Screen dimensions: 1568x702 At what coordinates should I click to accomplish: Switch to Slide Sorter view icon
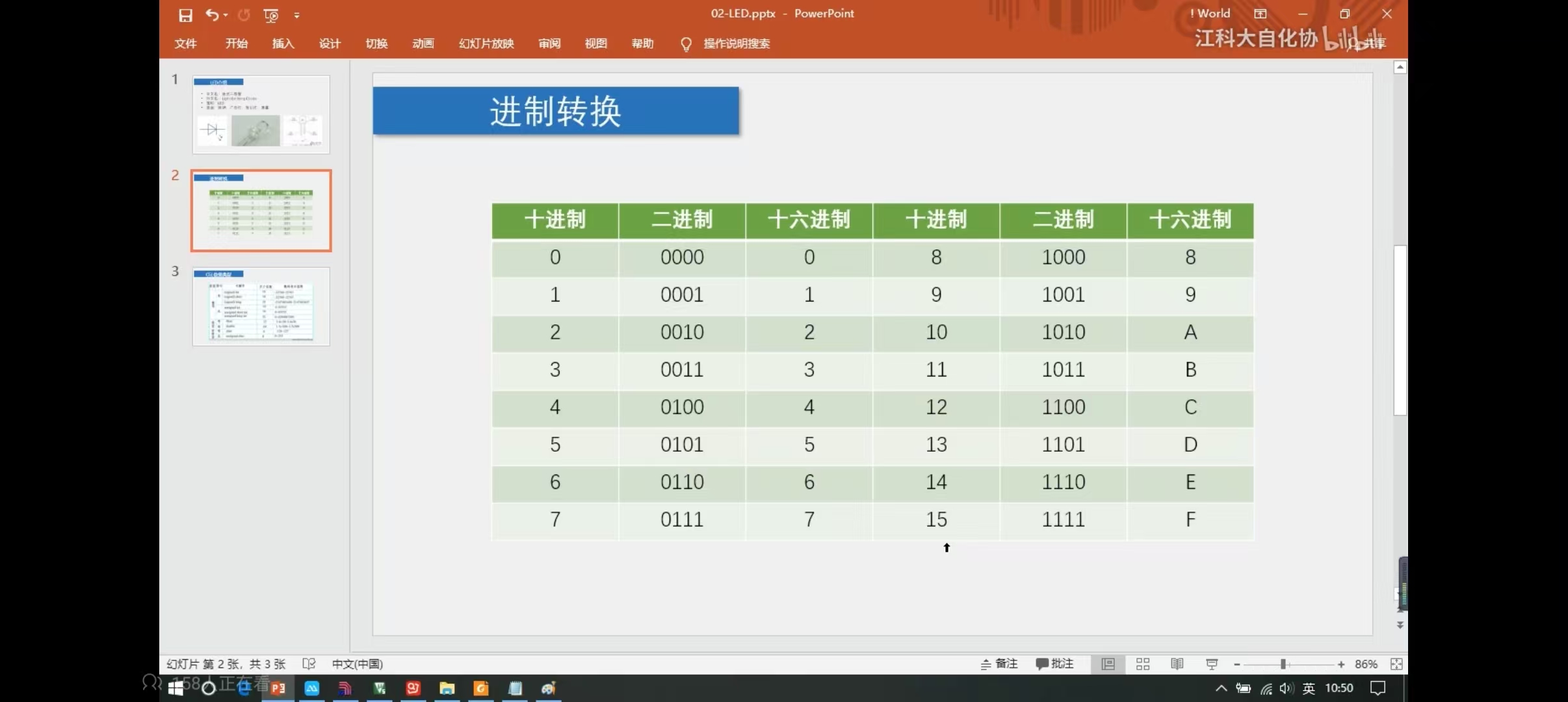(1143, 664)
